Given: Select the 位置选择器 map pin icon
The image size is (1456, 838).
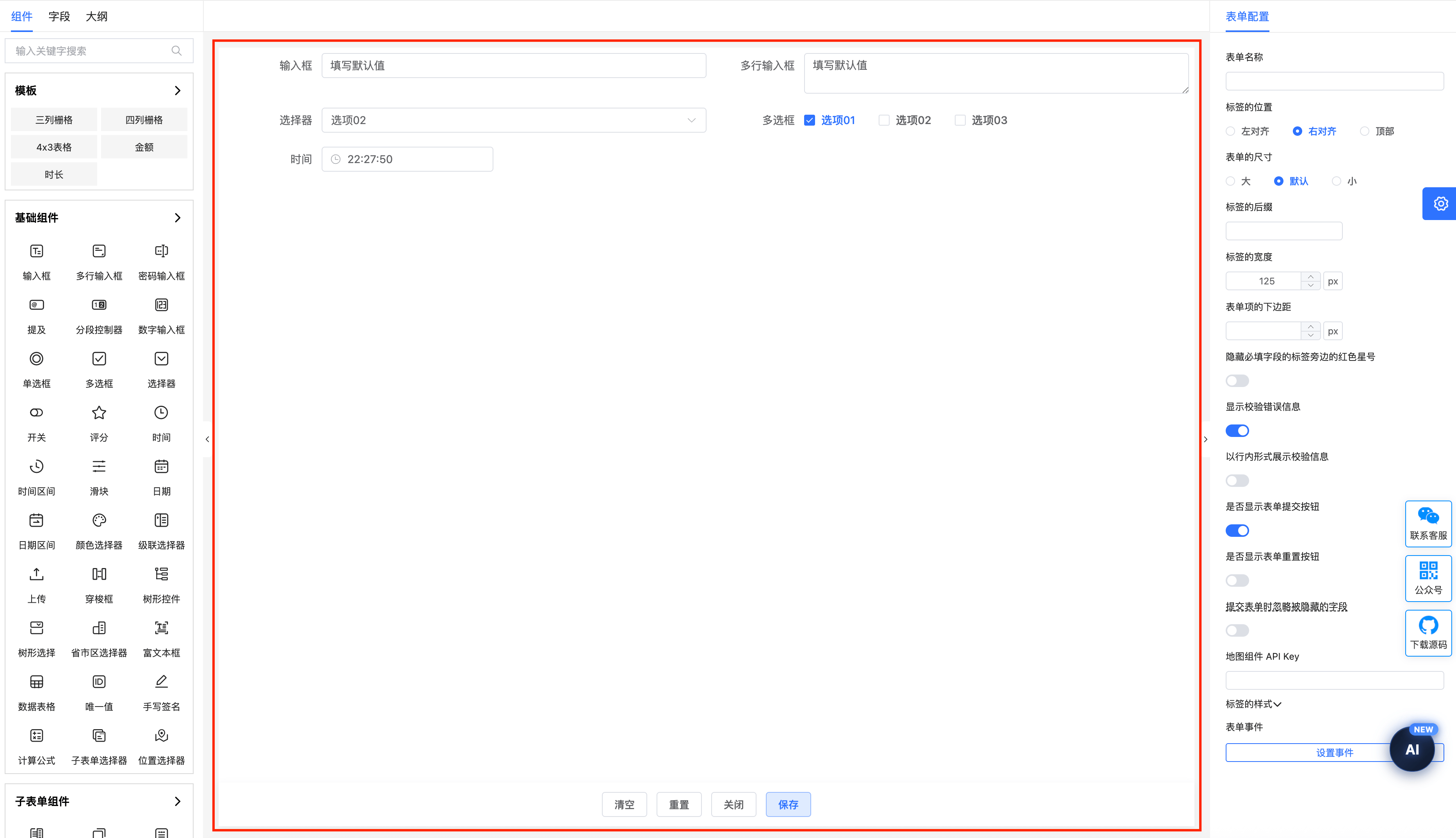Looking at the screenshot, I should (x=161, y=735).
